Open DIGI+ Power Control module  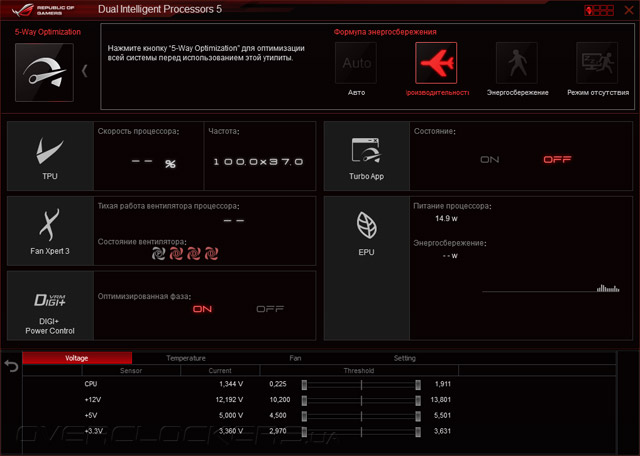pyautogui.click(x=50, y=306)
